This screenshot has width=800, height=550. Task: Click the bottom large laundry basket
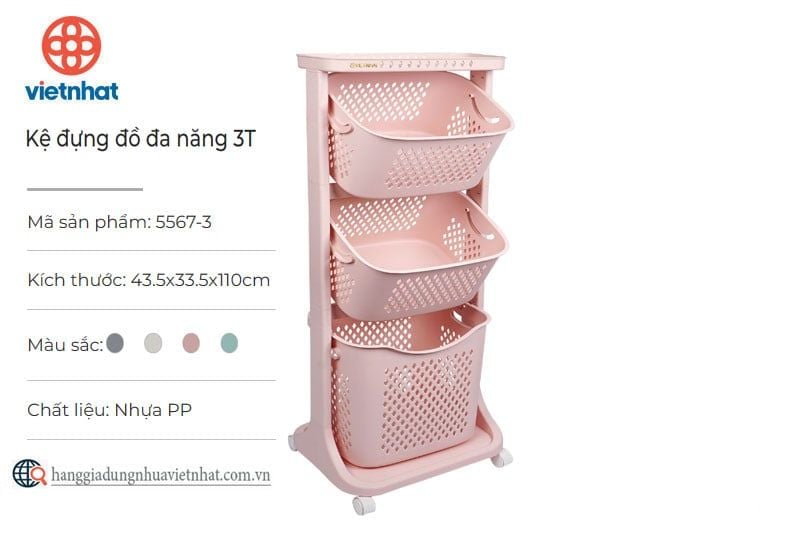(x=408, y=385)
